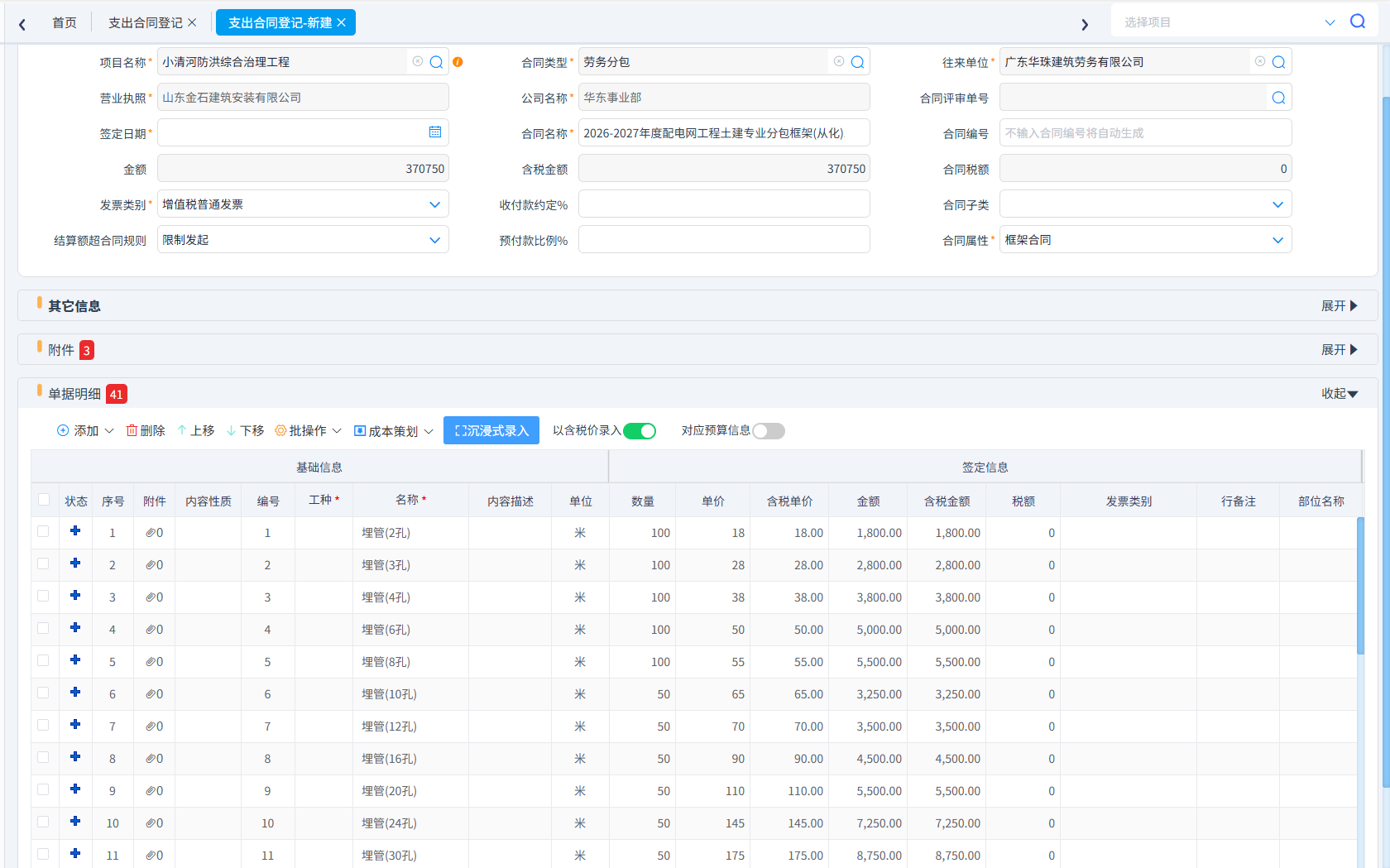Screen dimensions: 1390x868
Task: Expand the 附件 section
Action: 1340,350
